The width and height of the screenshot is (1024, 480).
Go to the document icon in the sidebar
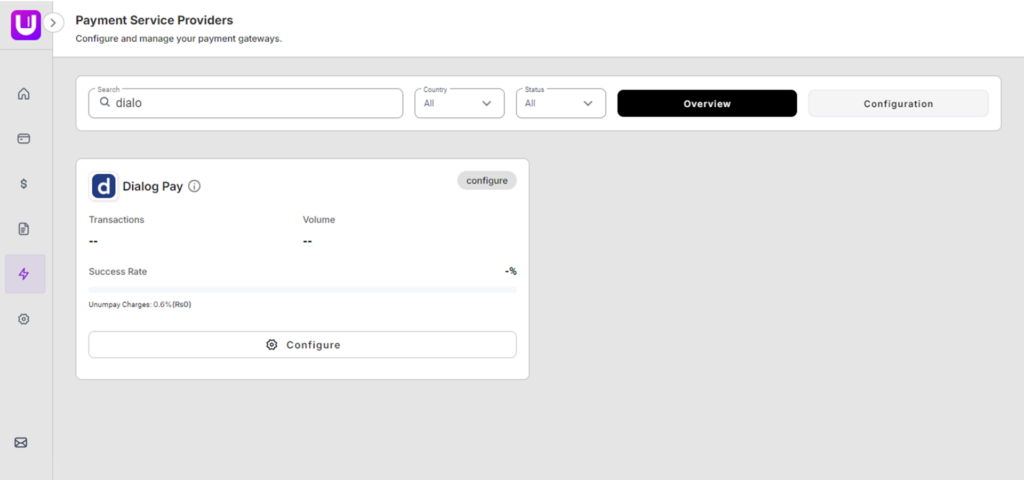tap(24, 229)
